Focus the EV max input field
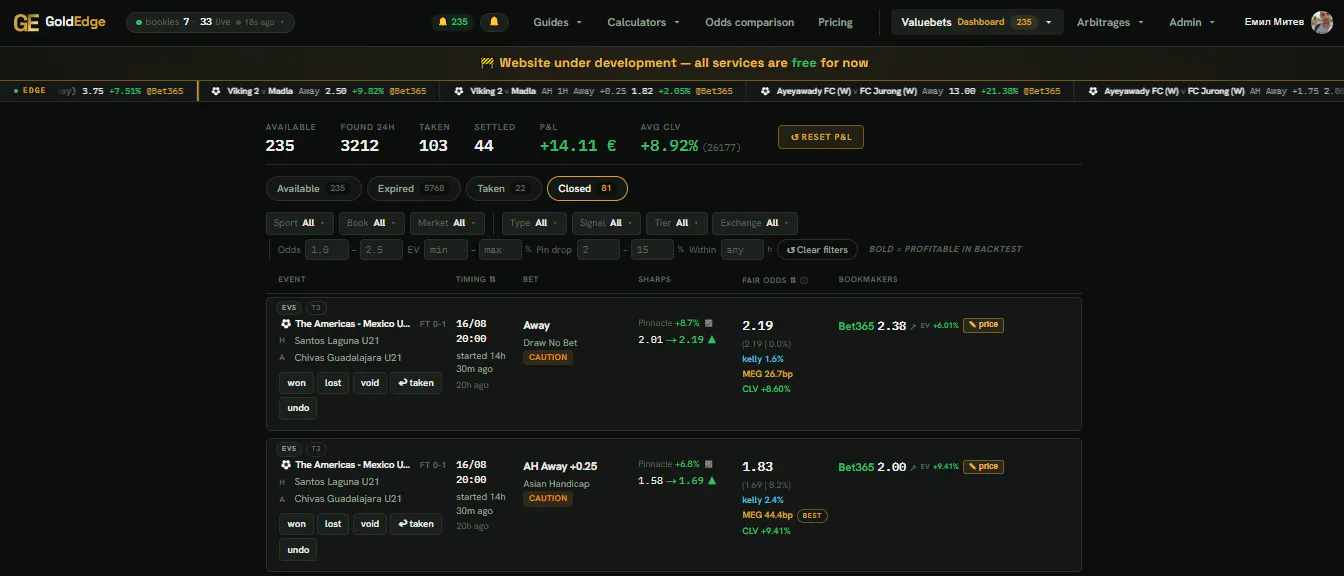 tap(500, 250)
